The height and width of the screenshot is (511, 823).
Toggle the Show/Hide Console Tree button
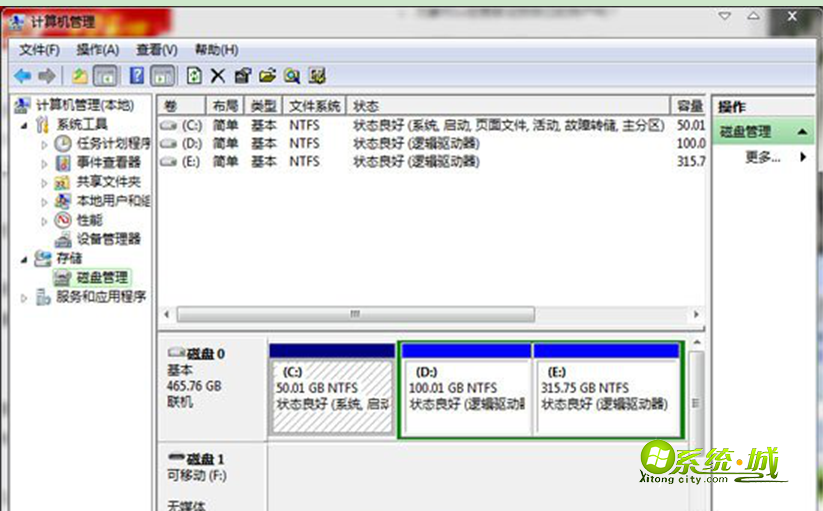tap(105, 76)
